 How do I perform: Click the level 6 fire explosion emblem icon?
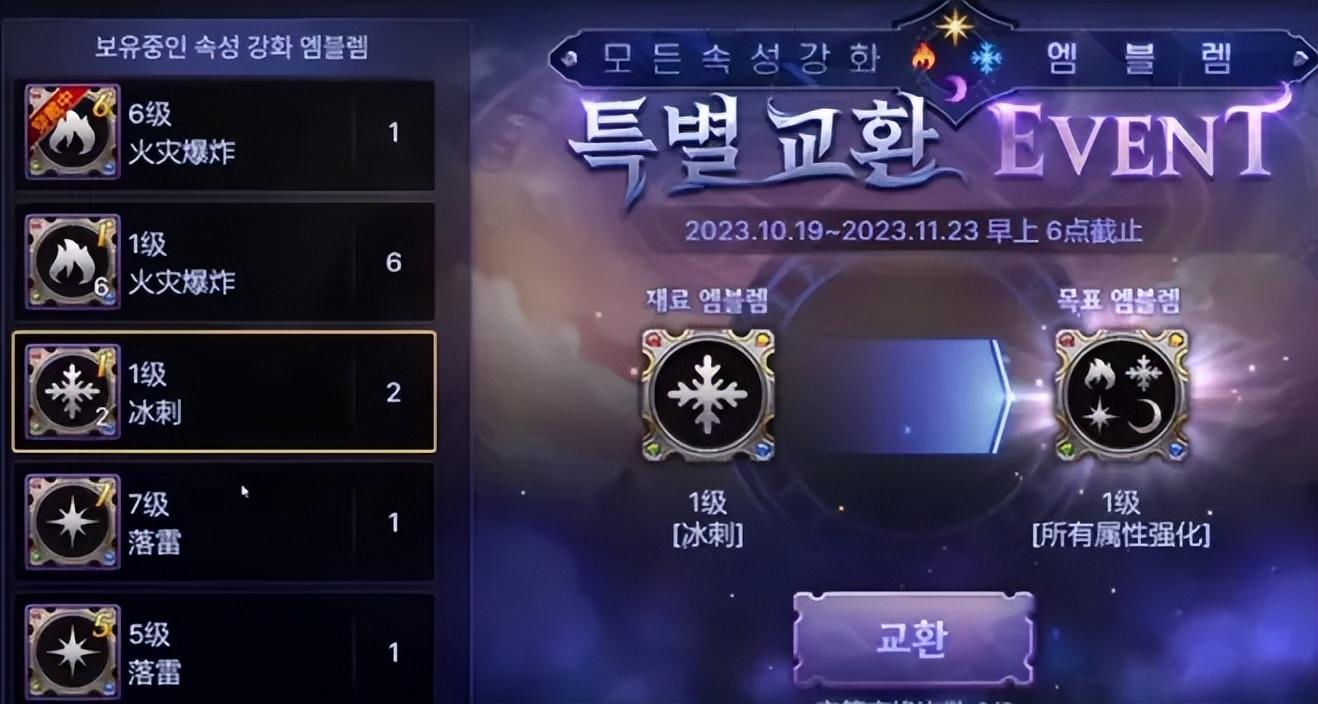(72, 132)
